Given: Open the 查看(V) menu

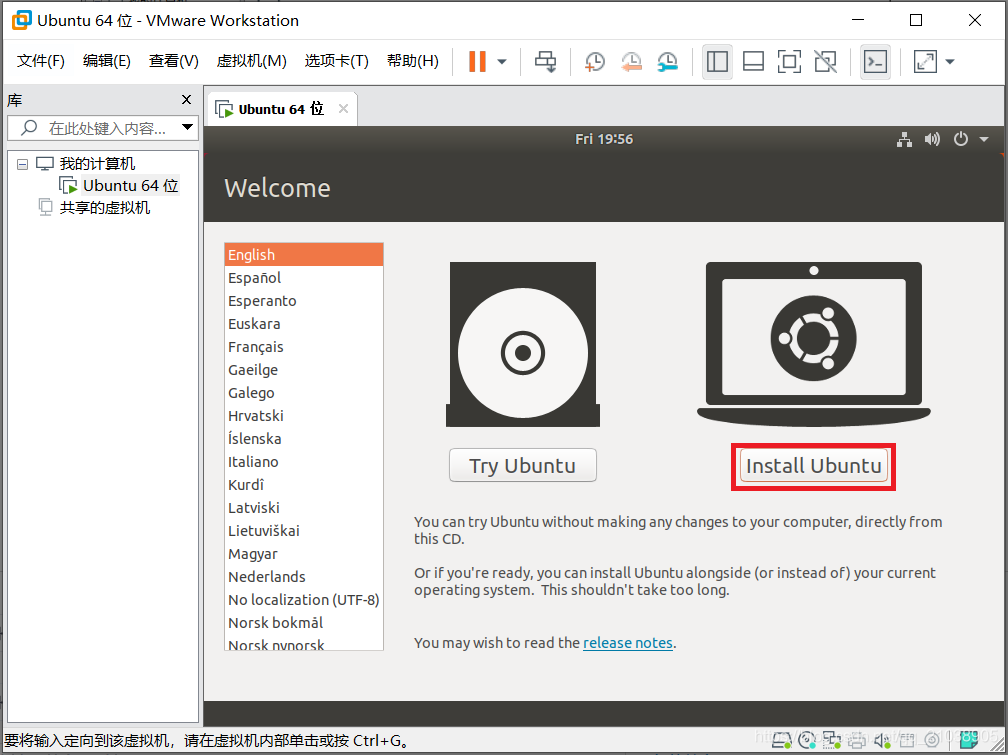Looking at the screenshot, I should pyautogui.click(x=174, y=61).
